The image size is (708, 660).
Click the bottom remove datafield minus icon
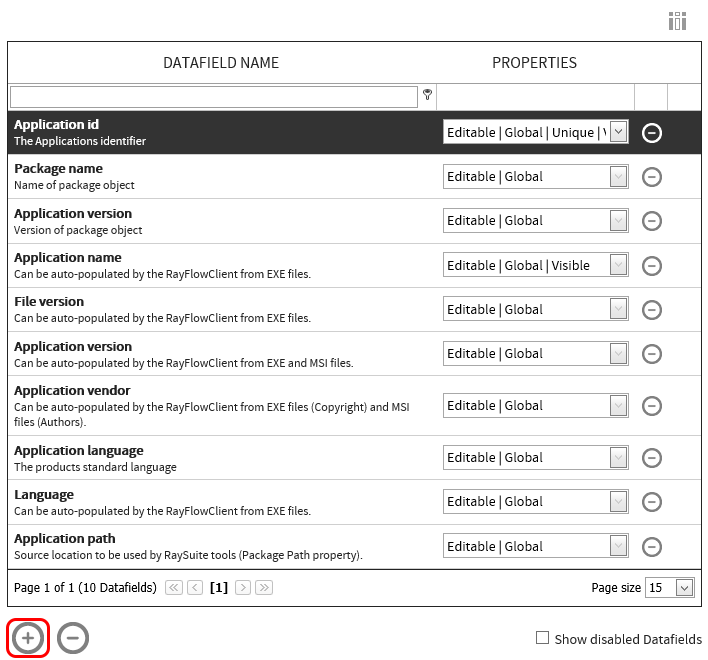tap(73, 638)
